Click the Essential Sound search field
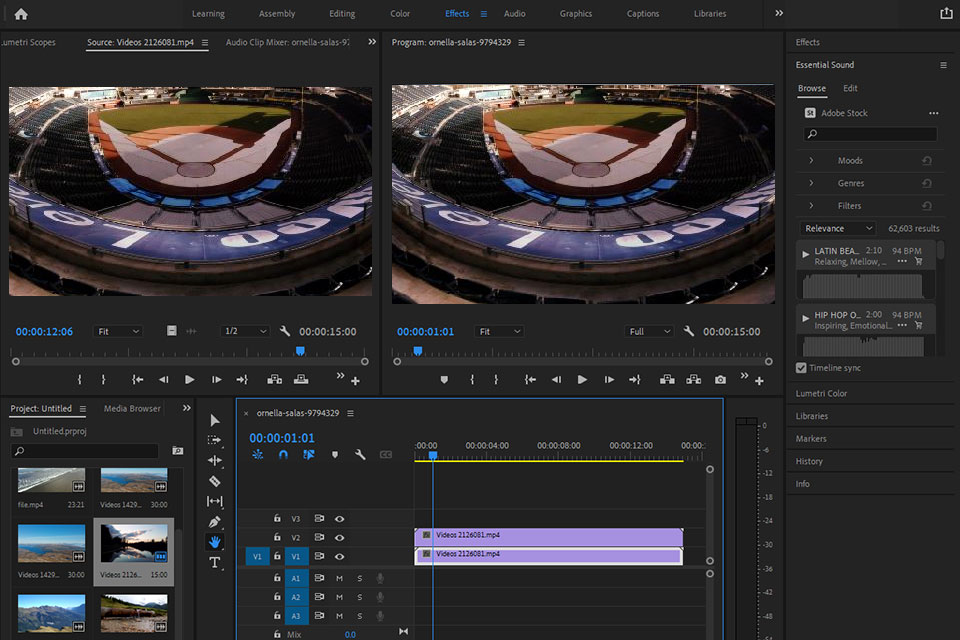 point(871,134)
